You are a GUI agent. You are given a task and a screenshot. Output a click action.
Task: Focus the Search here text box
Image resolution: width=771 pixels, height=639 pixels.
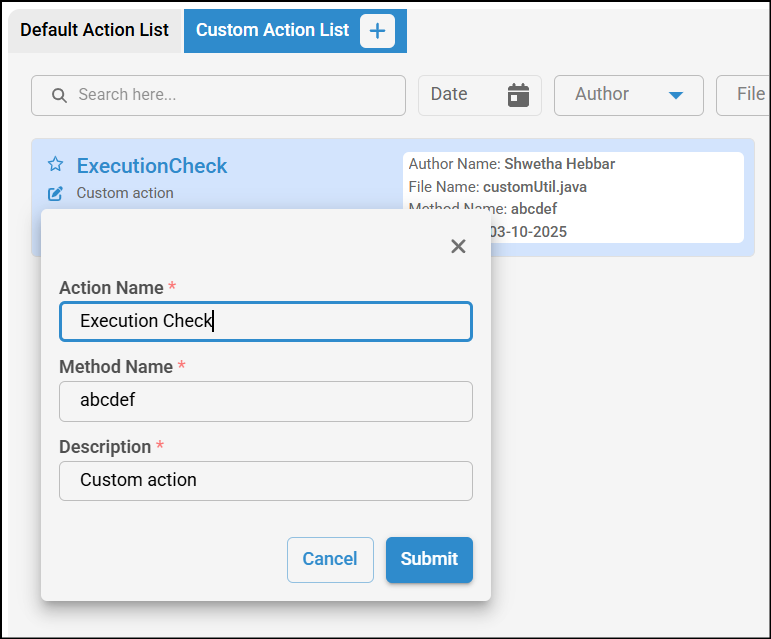click(230, 95)
